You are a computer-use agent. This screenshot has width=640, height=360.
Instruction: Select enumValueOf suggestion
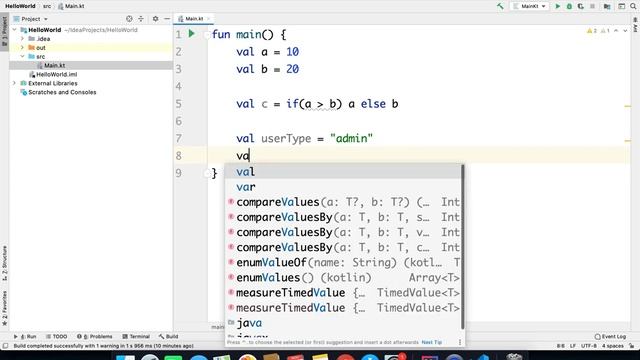(x=343, y=262)
